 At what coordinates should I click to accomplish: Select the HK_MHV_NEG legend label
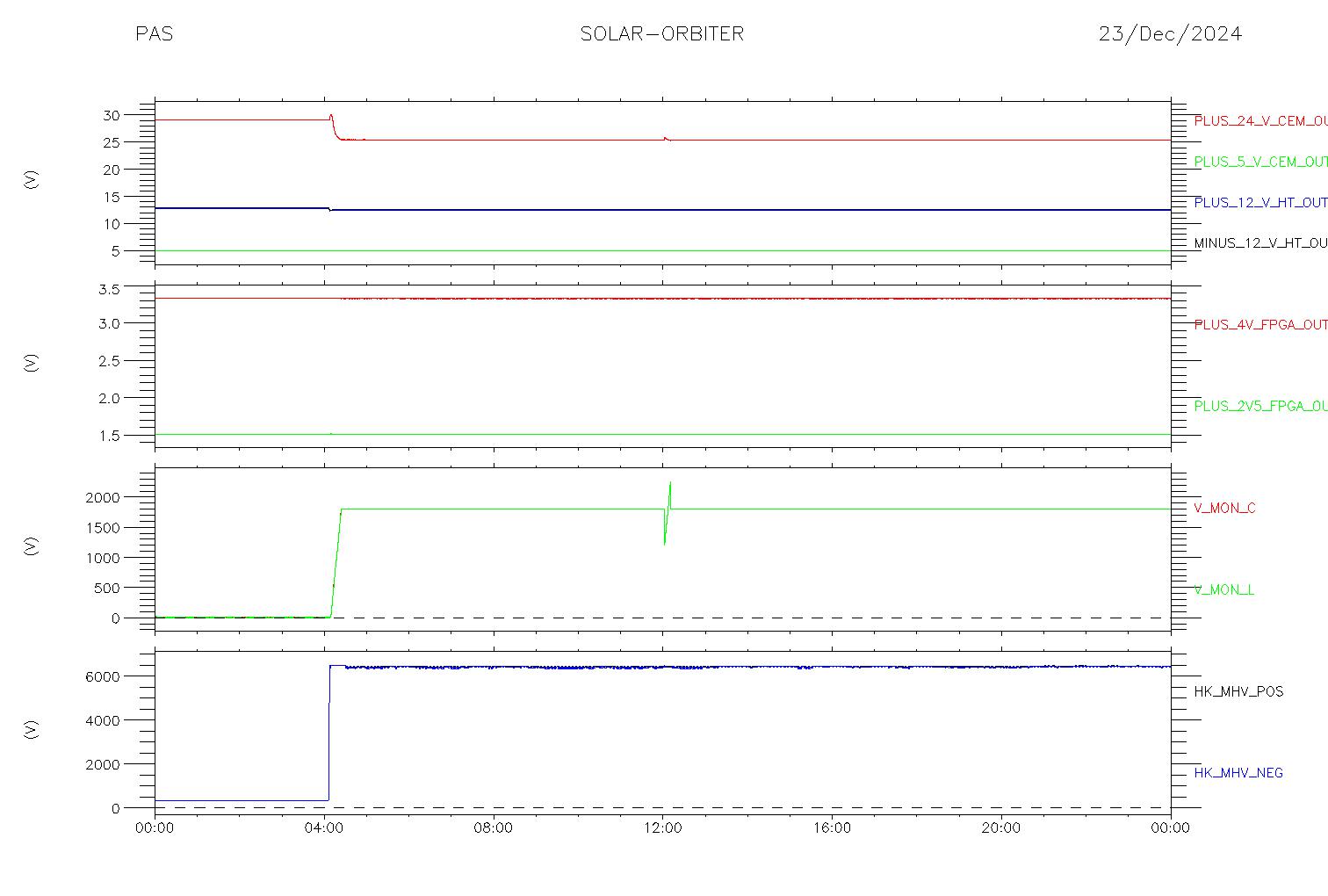(x=1238, y=773)
